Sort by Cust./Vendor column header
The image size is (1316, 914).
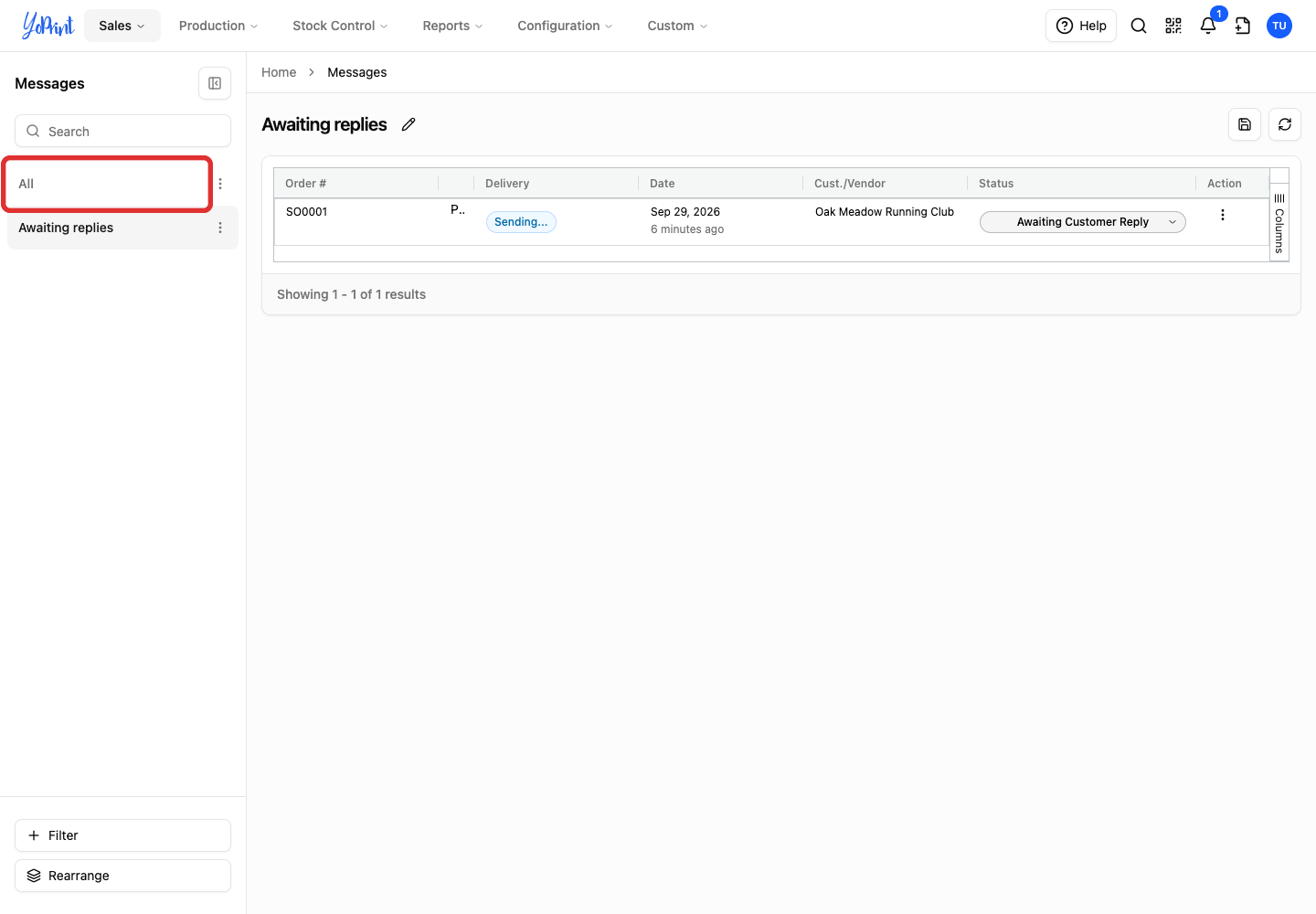(x=850, y=184)
